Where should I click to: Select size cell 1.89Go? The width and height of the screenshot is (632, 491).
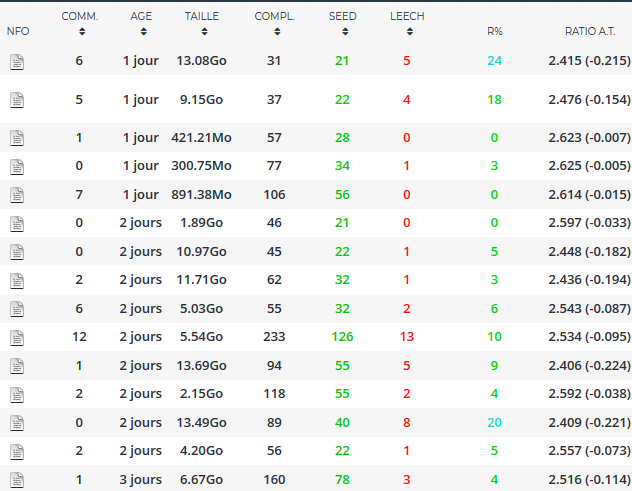click(x=202, y=223)
